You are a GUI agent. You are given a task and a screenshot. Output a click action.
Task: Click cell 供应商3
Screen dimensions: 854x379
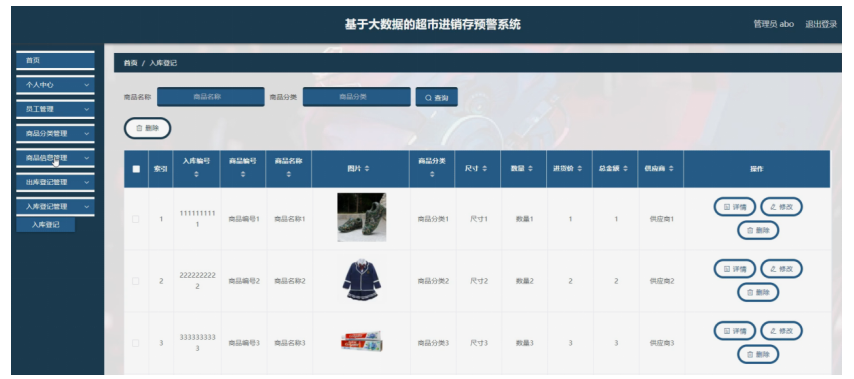point(662,343)
